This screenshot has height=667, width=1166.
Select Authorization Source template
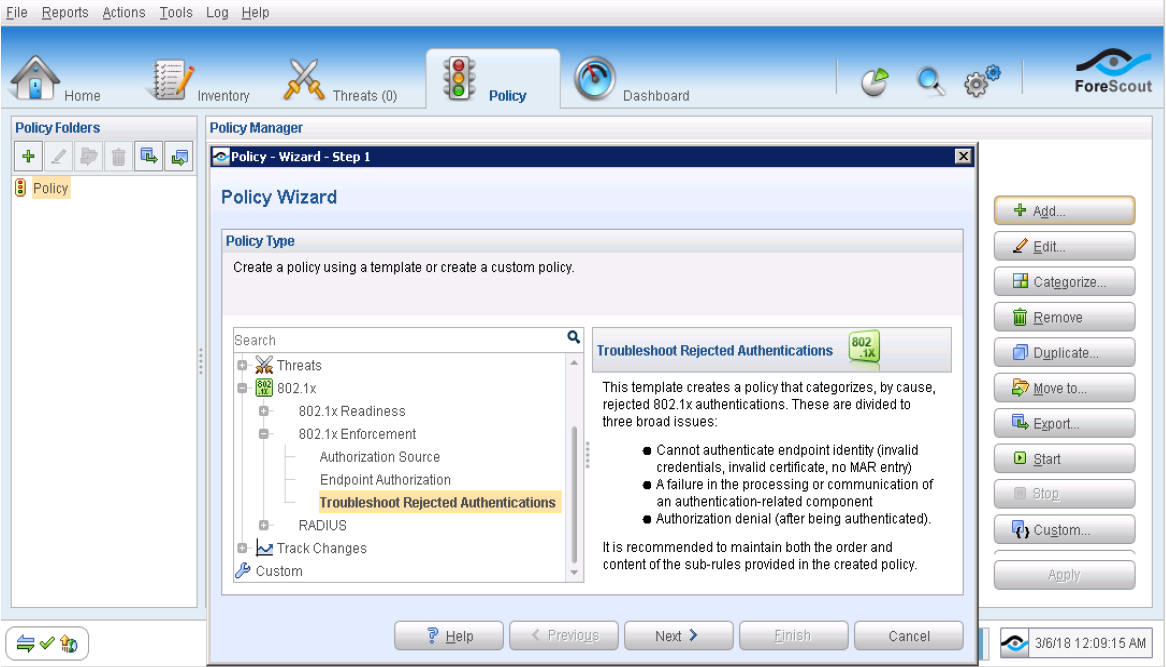tap(379, 457)
